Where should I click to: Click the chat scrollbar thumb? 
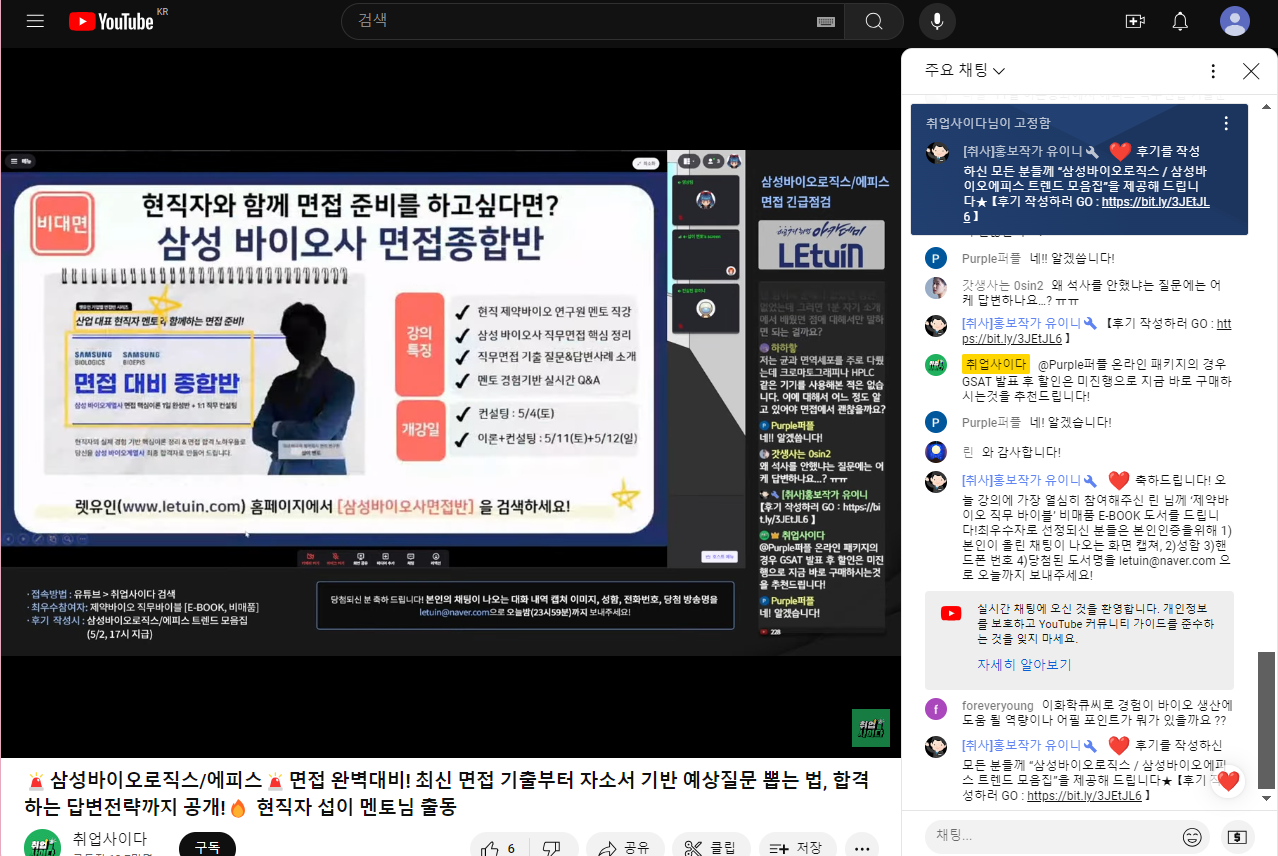[x=1267, y=720]
